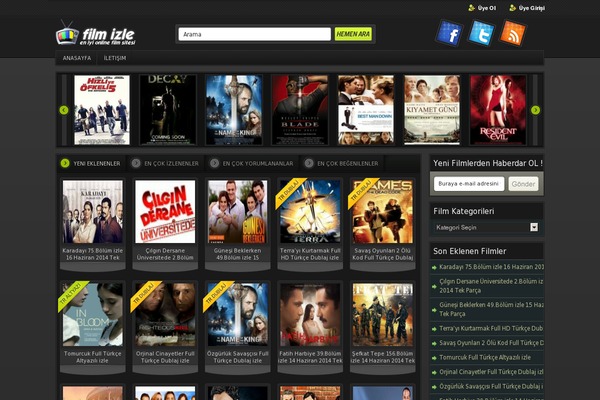The image size is (600, 400).
Task: Open the Özgürlük Savaşçısı grid thumbnail
Action: coord(238,315)
